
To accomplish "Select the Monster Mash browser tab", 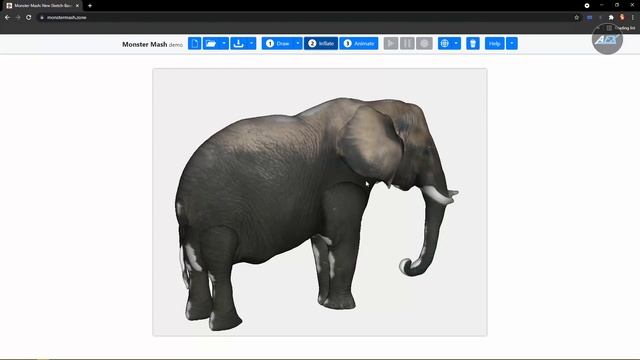I will click(x=42, y=6).
